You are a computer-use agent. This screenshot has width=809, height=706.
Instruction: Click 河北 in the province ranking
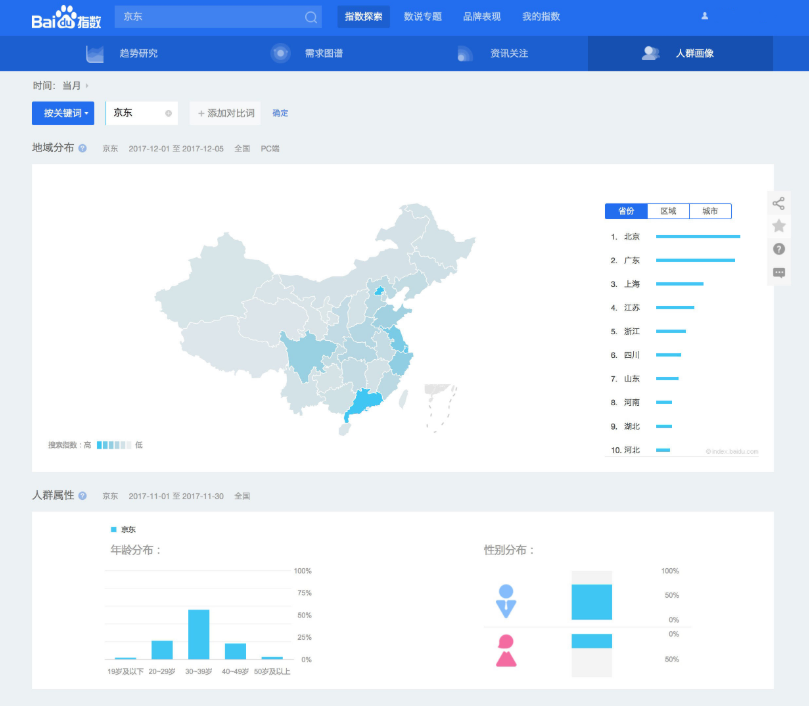click(x=632, y=450)
